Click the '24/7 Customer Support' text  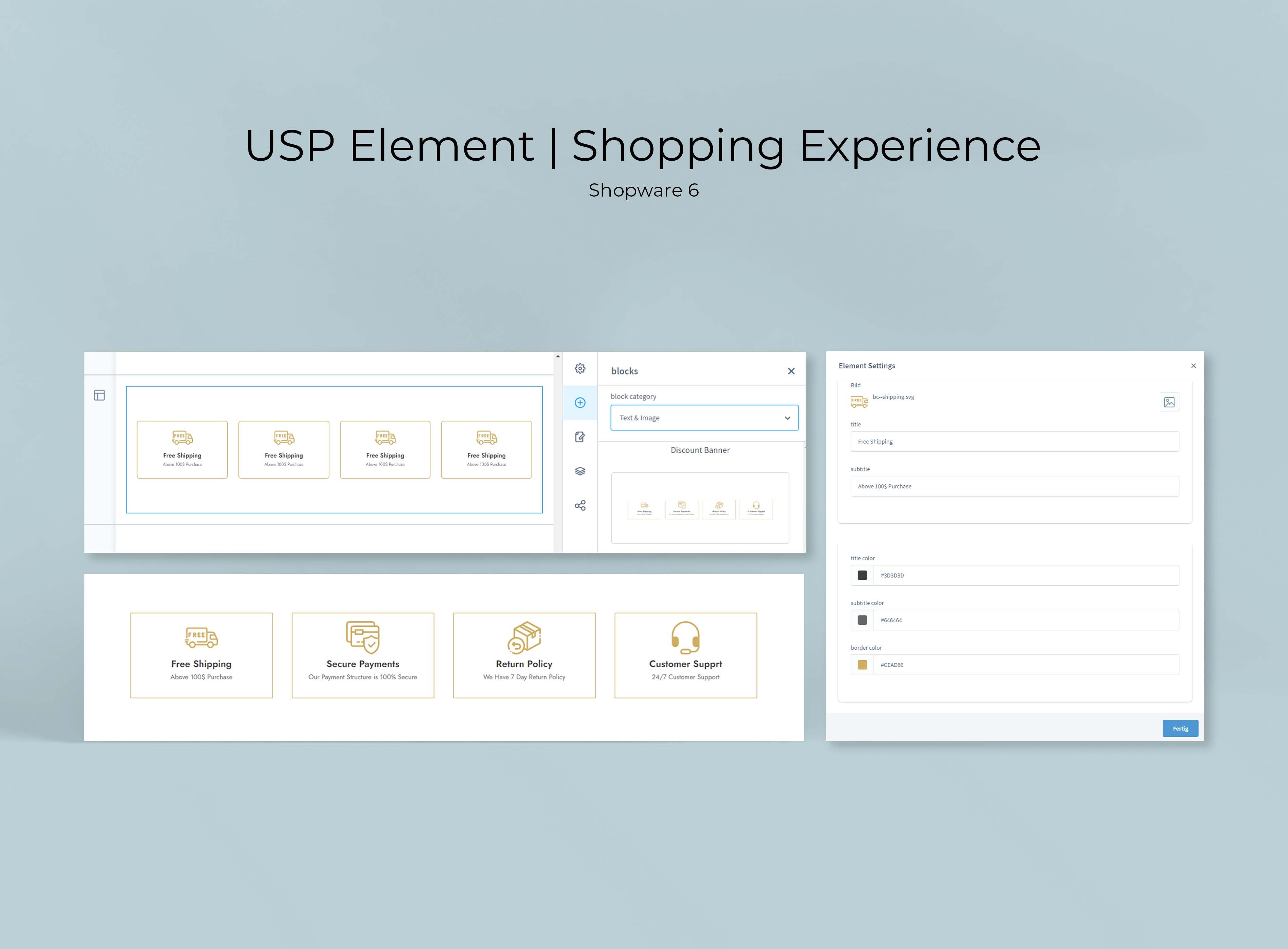point(685,677)
